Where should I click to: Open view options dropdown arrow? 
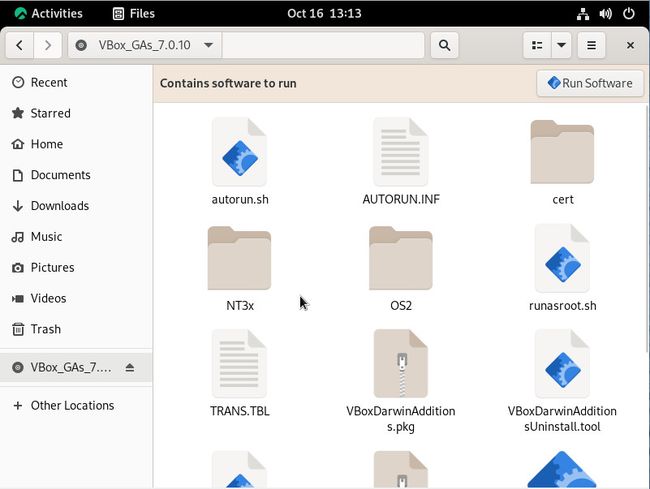(x=561, y=45)
